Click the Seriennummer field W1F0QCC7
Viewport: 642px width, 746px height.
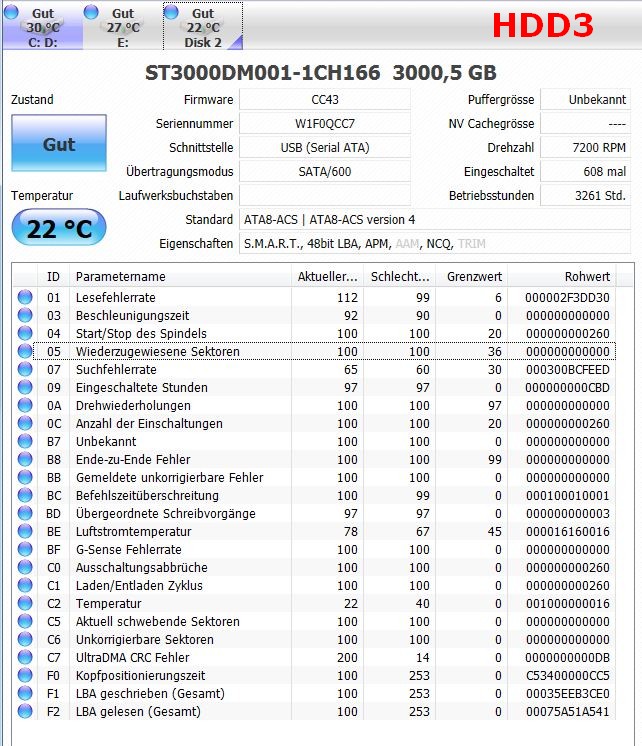click(325, 124)
